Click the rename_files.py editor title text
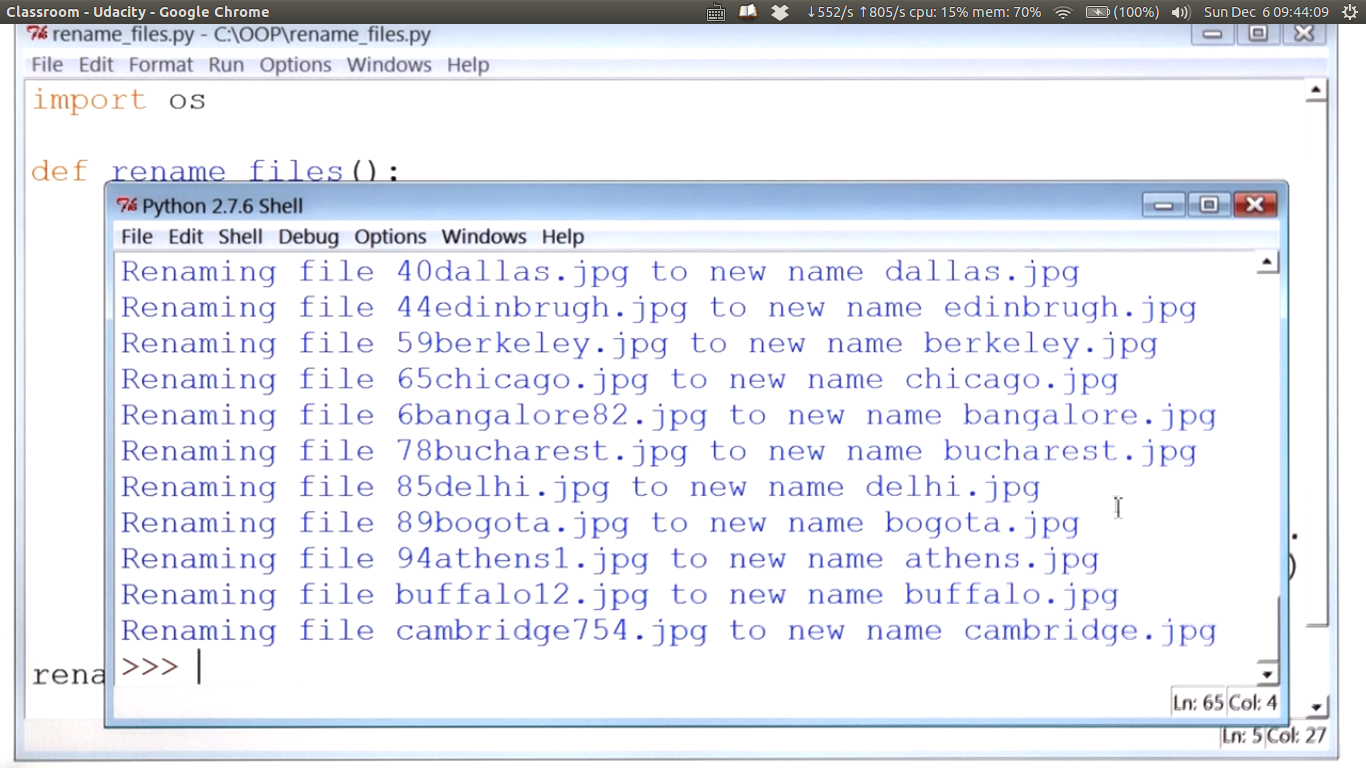1366x768 pixels. [x=241, y=34]
